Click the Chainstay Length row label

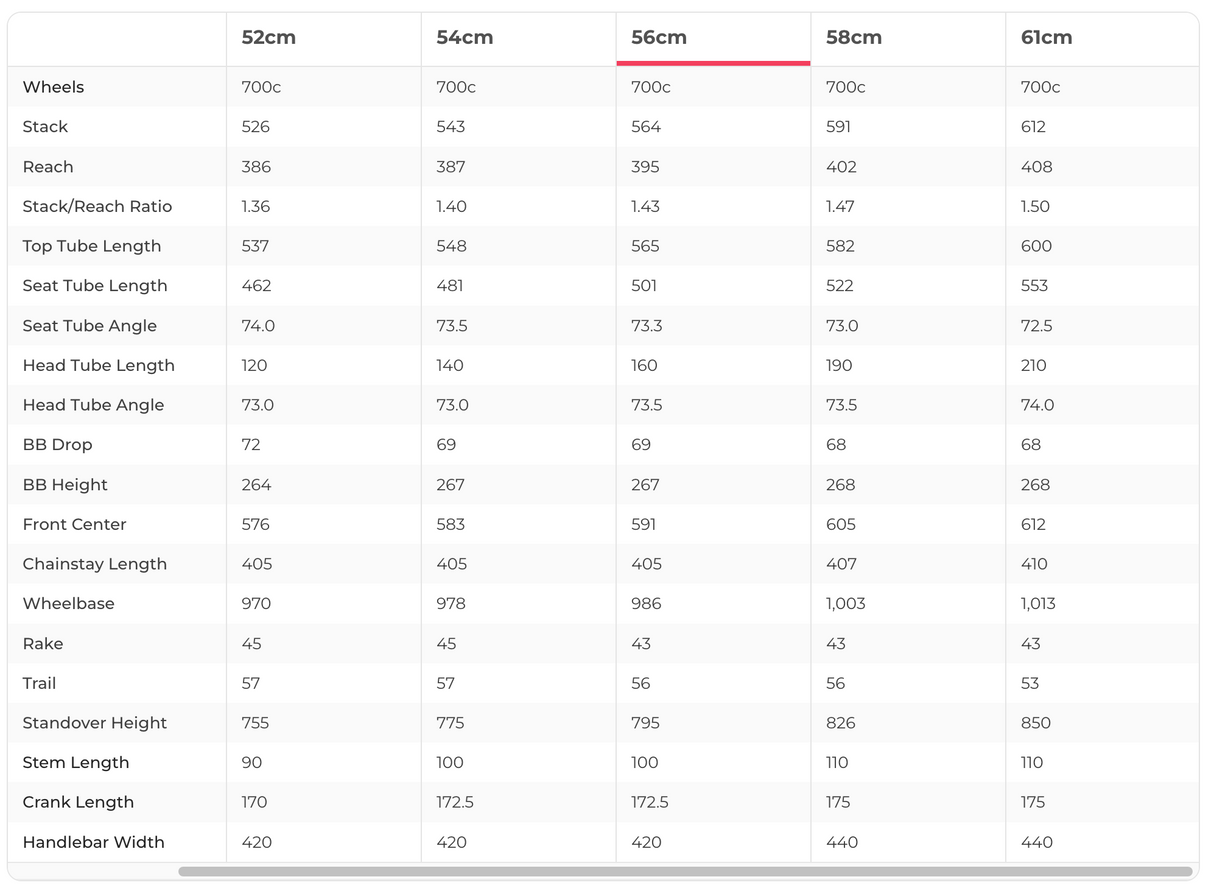coord(94,564)
